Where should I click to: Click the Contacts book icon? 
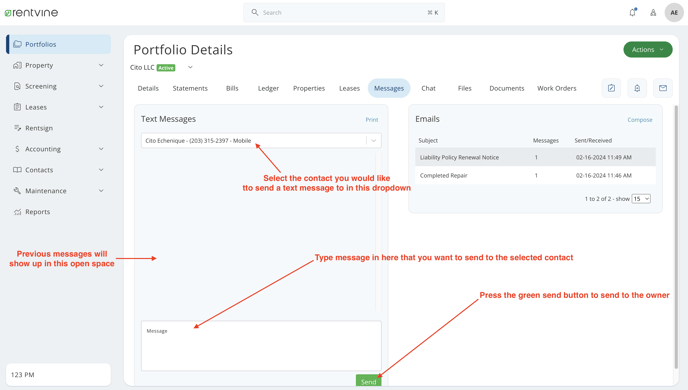point(18,170)
